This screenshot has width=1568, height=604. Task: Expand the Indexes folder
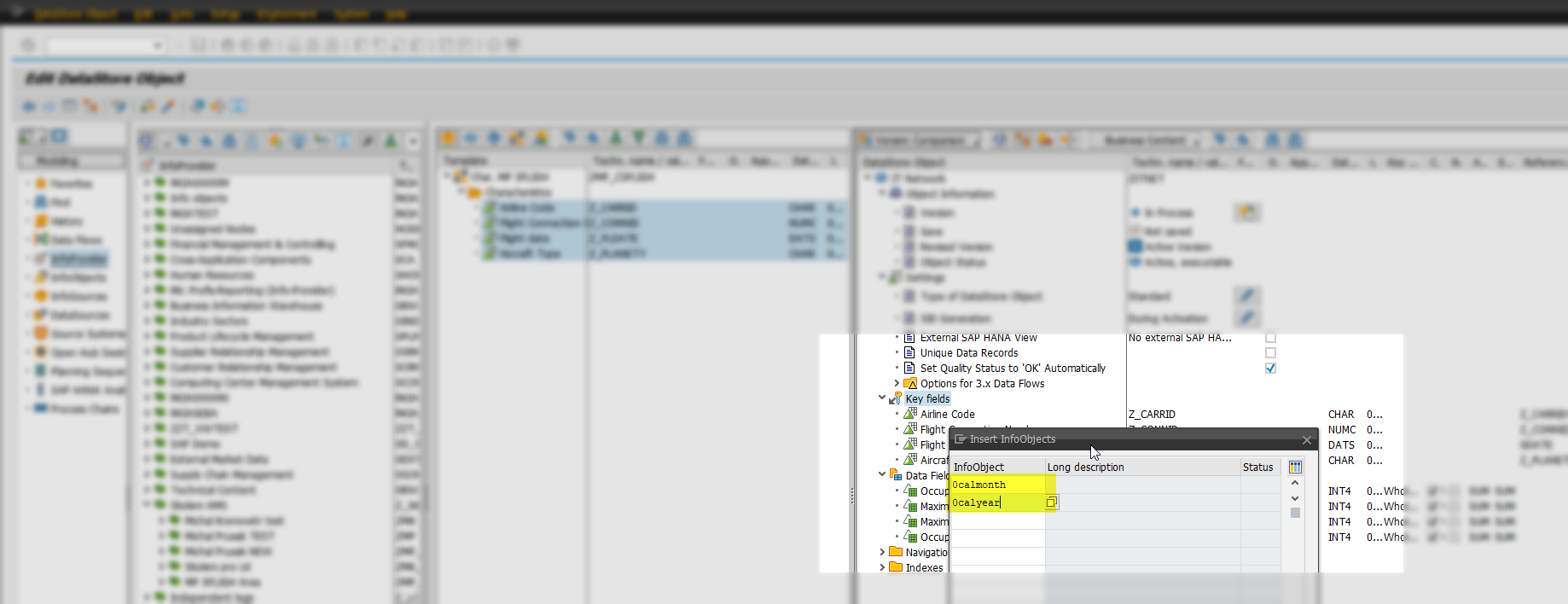click(882, 567)
